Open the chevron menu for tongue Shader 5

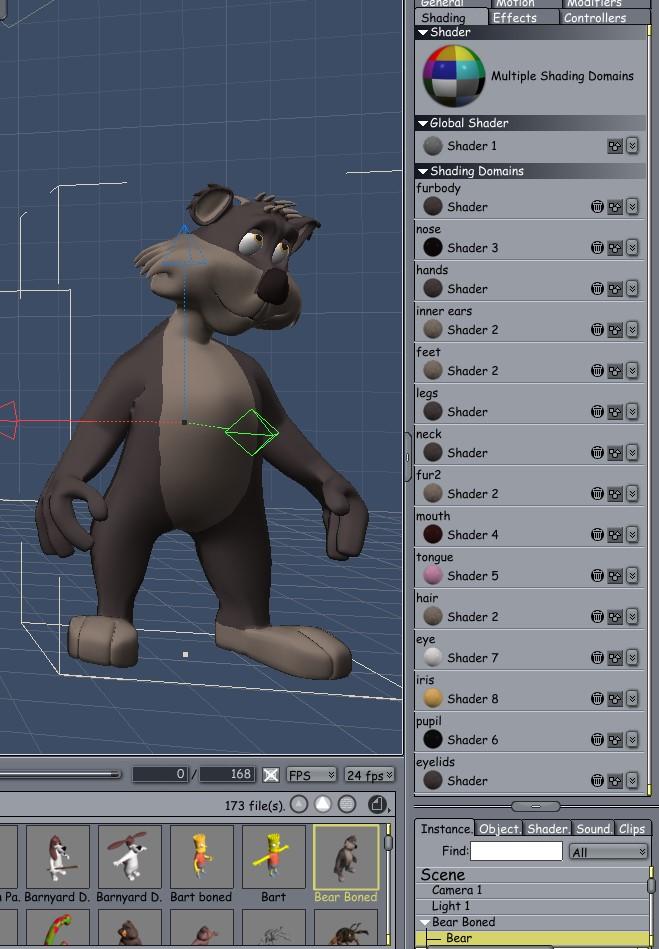click(x=632, y=576)
